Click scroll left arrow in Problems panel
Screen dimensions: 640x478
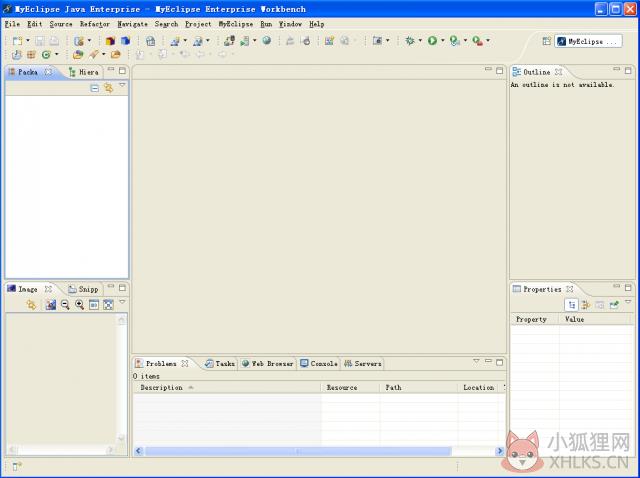click(x=139, y=451)
